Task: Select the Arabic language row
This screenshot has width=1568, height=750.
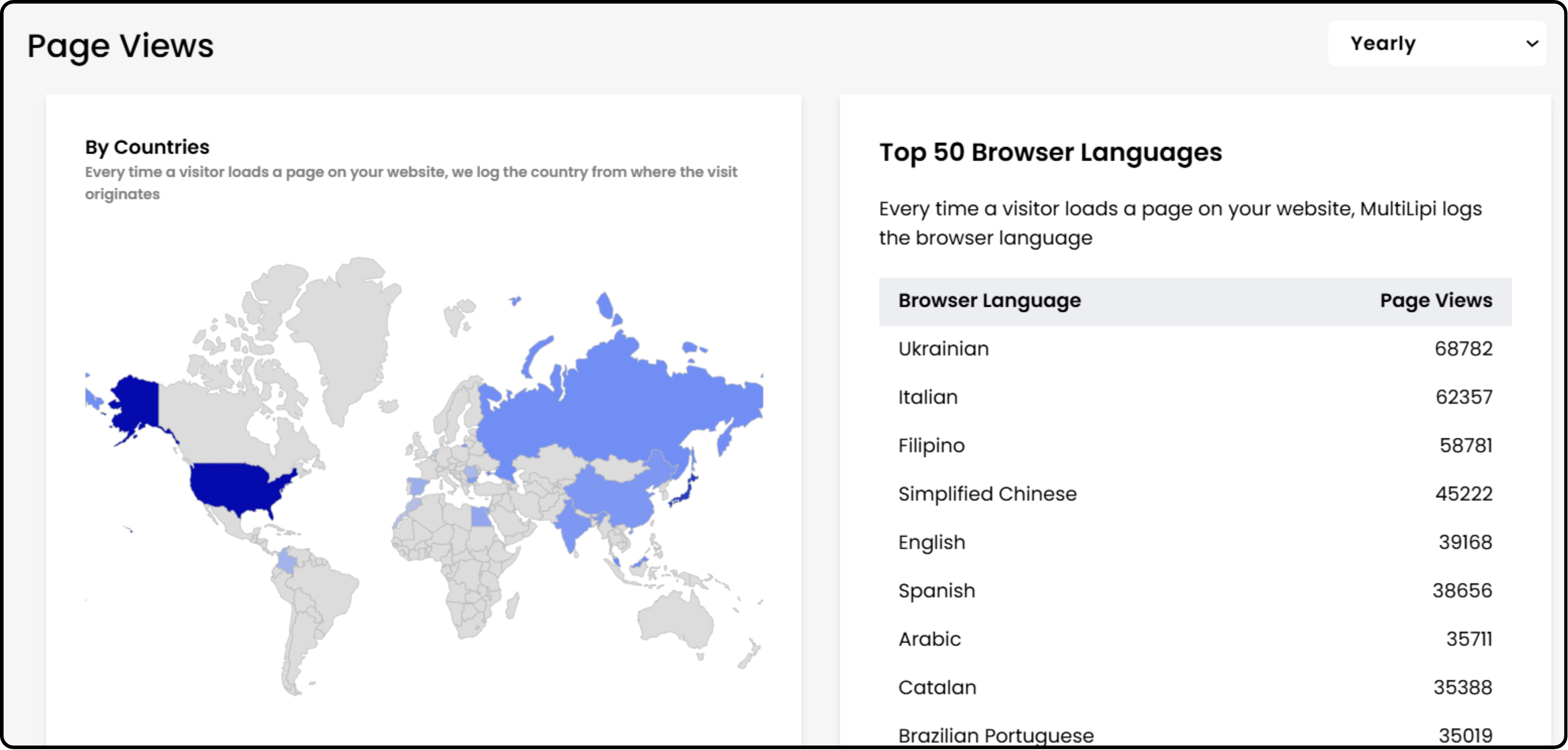Action: (1195, 639)
